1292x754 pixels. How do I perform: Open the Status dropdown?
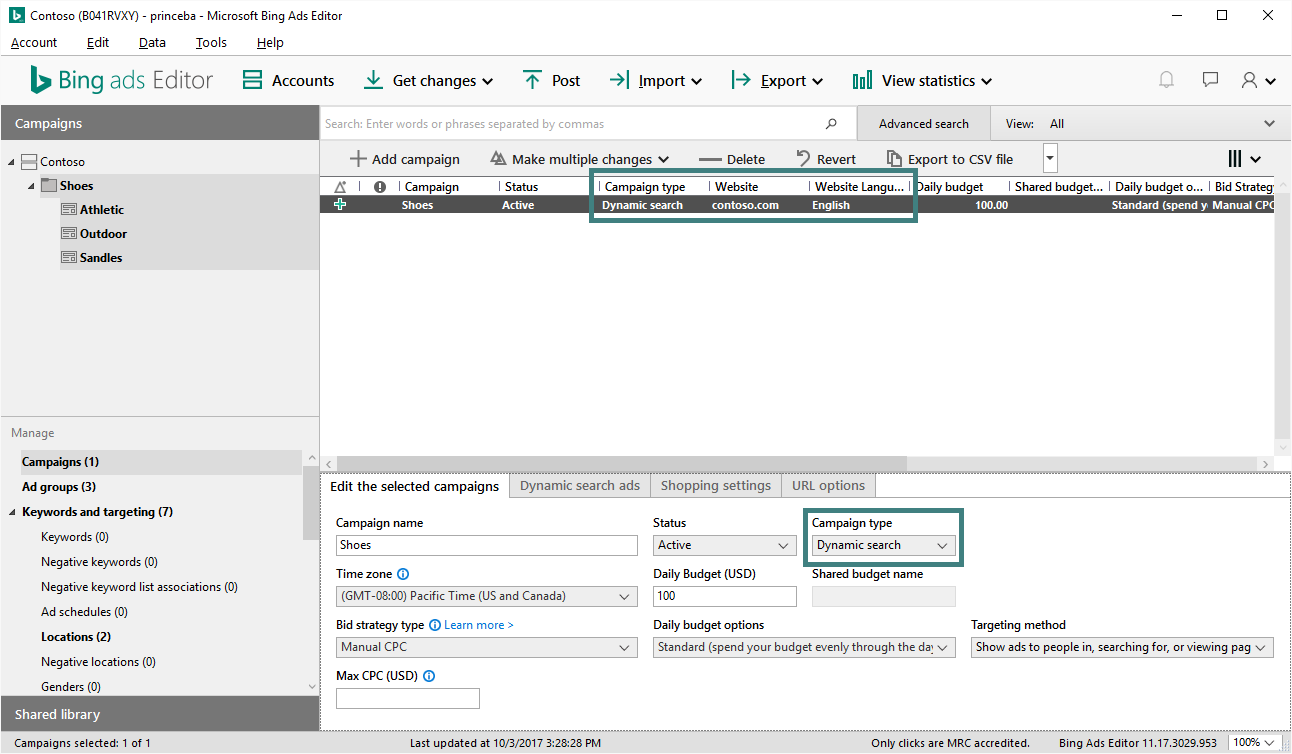point(725,545)
